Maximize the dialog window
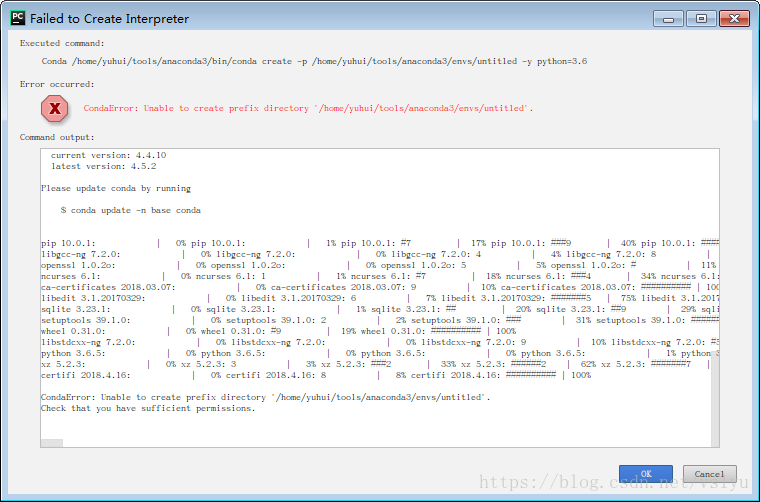760x502 pixels. click(x=701, y=19)
